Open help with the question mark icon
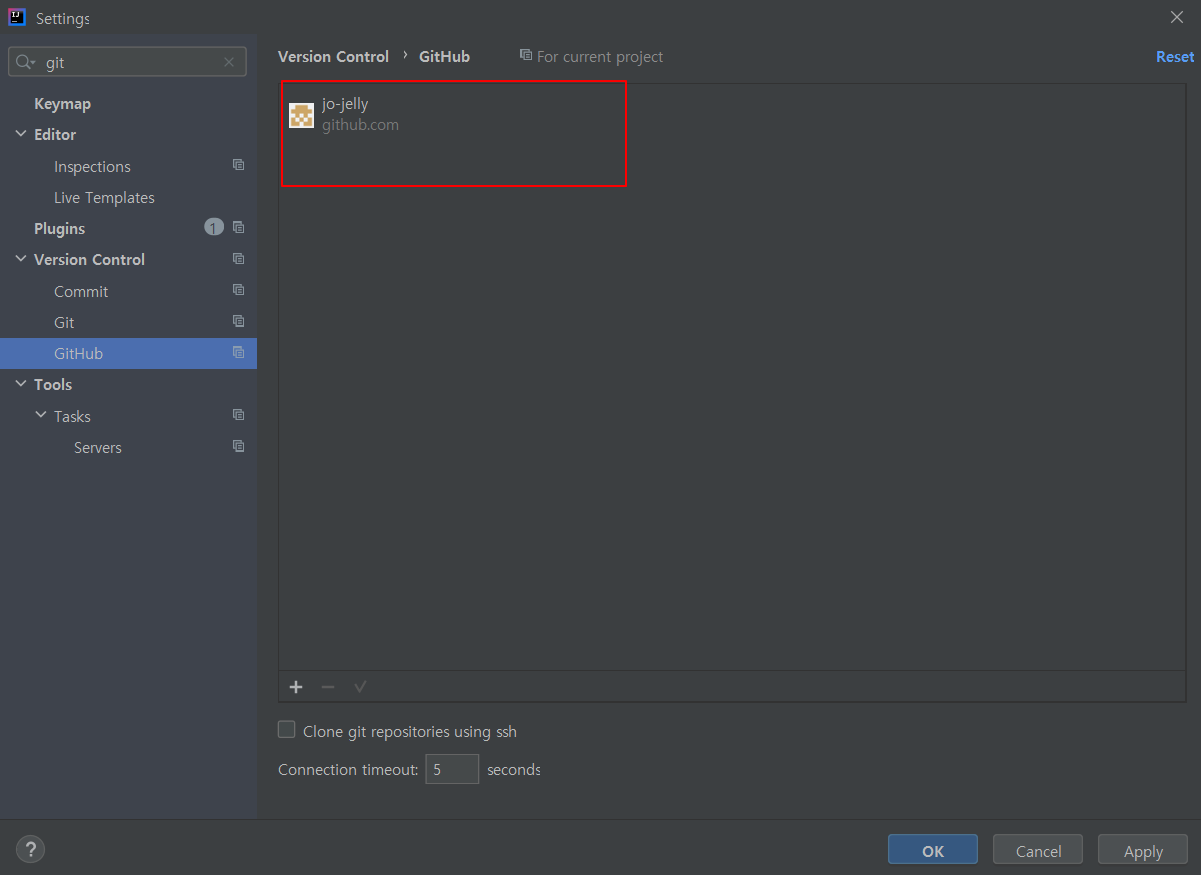 pyautogui.click(x=31, y=850)
